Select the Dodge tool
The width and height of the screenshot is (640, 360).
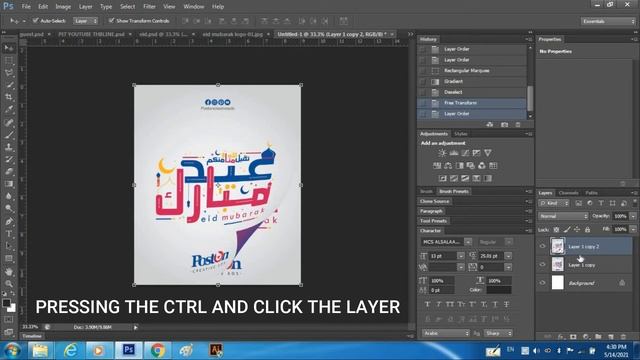[x=9, y=209]
